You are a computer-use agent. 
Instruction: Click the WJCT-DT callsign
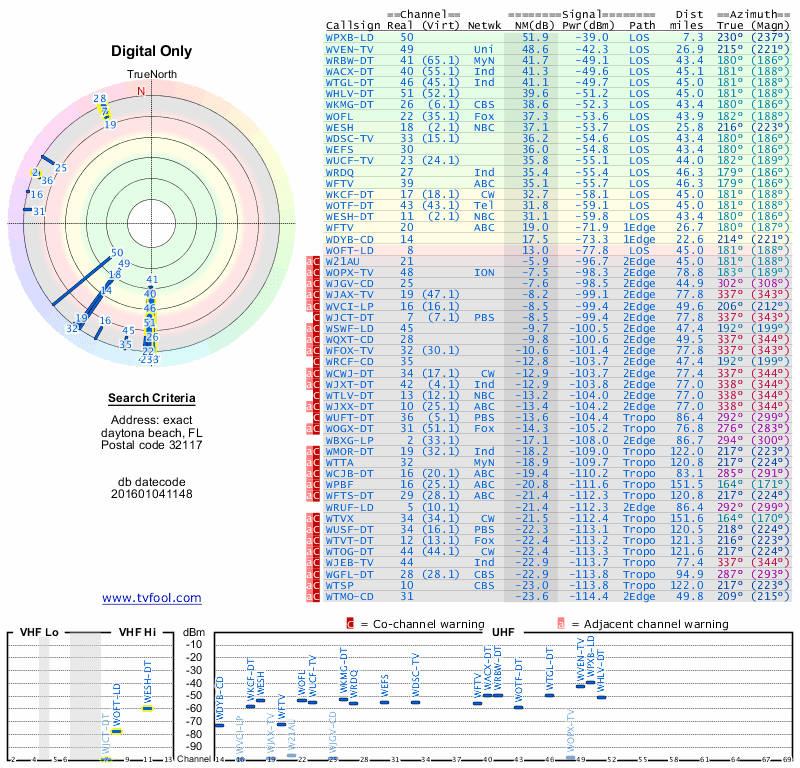pyautogui.click(x=349, y=317)
